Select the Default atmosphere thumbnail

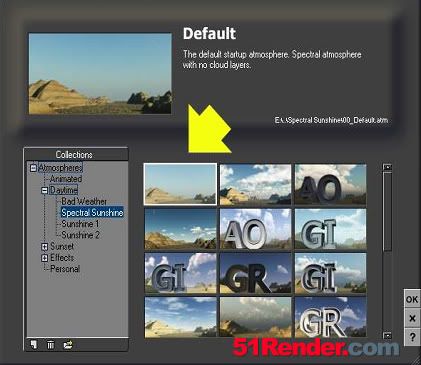pos(180,184)
